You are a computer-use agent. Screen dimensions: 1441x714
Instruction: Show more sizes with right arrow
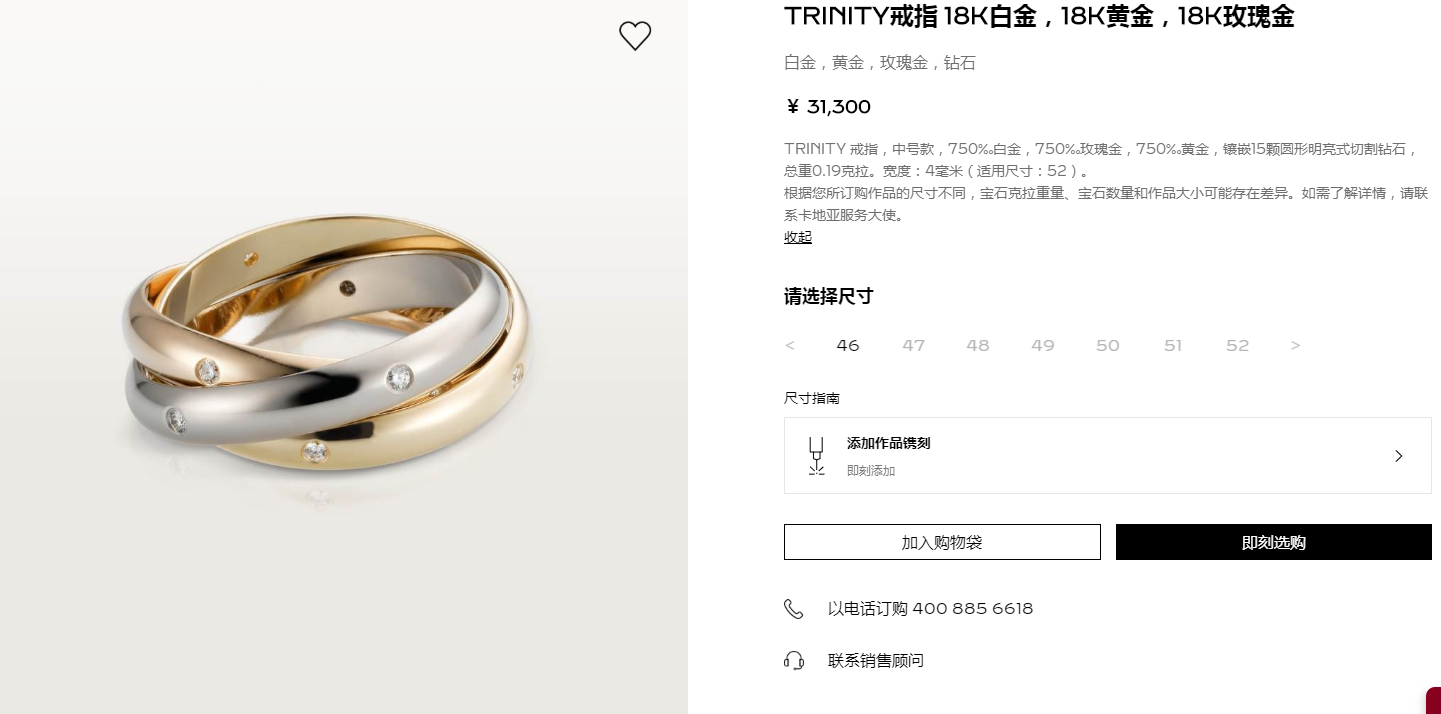1296,345
